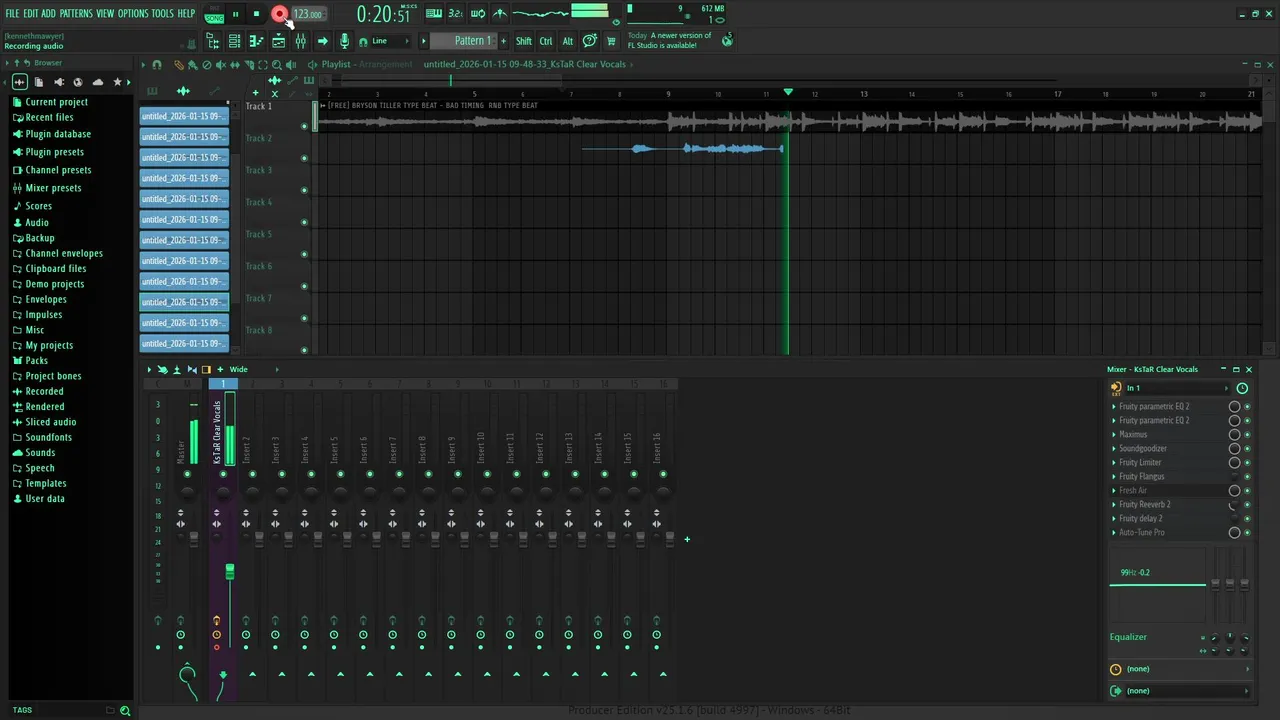This screenshot has width=1280, height=720.
Task: Open the HELP menu
Action: [186, 14]
